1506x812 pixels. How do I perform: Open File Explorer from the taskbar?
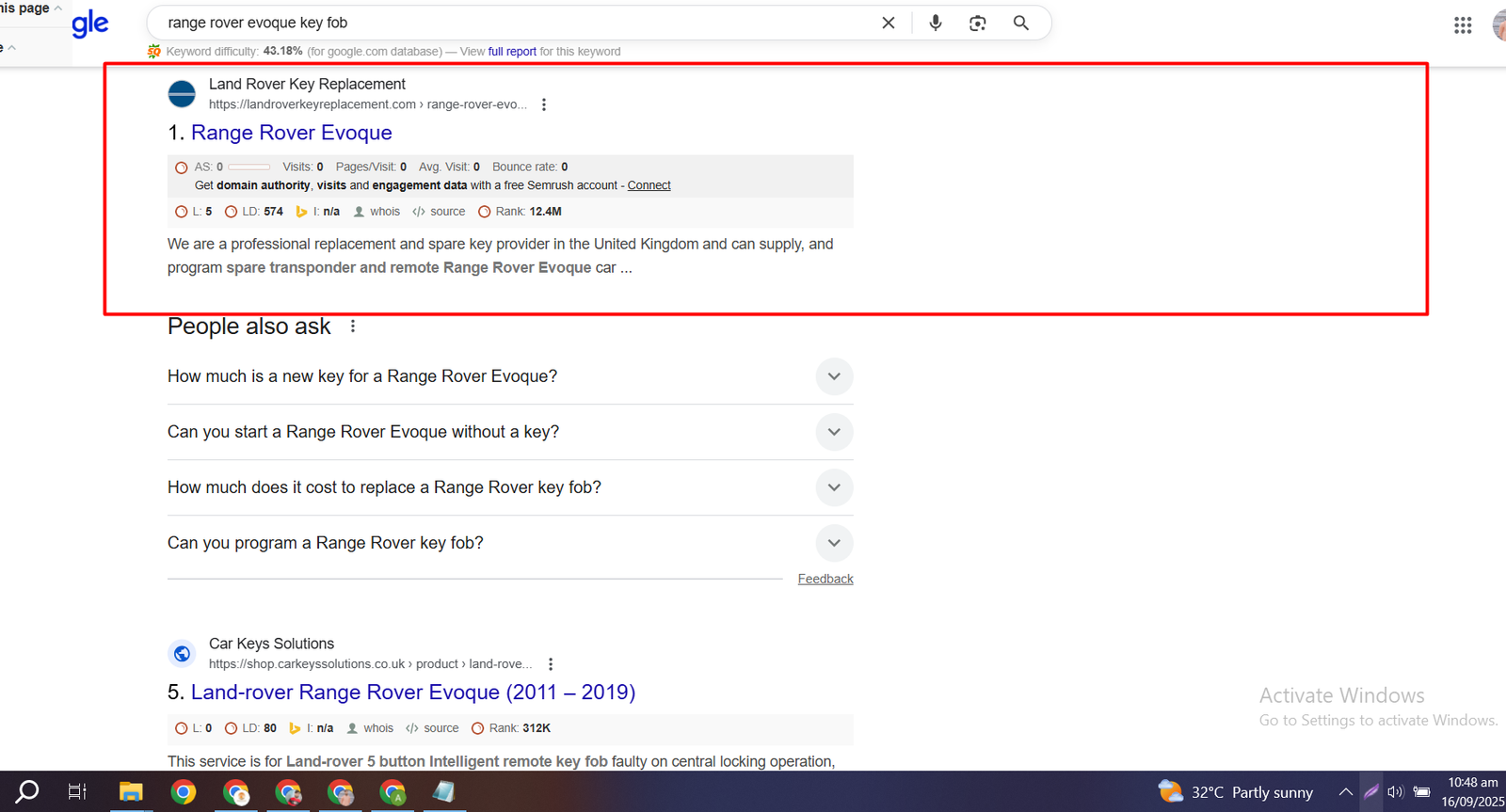click(x=131, y=792)
